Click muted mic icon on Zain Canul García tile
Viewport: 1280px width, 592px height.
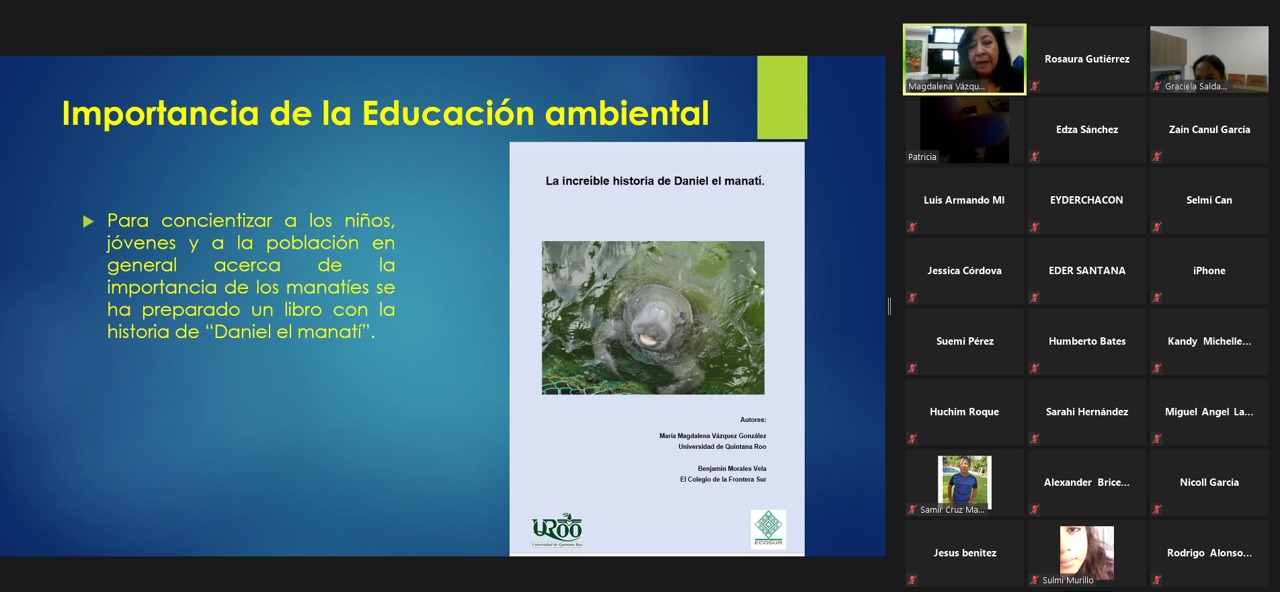click(1157, 157)
